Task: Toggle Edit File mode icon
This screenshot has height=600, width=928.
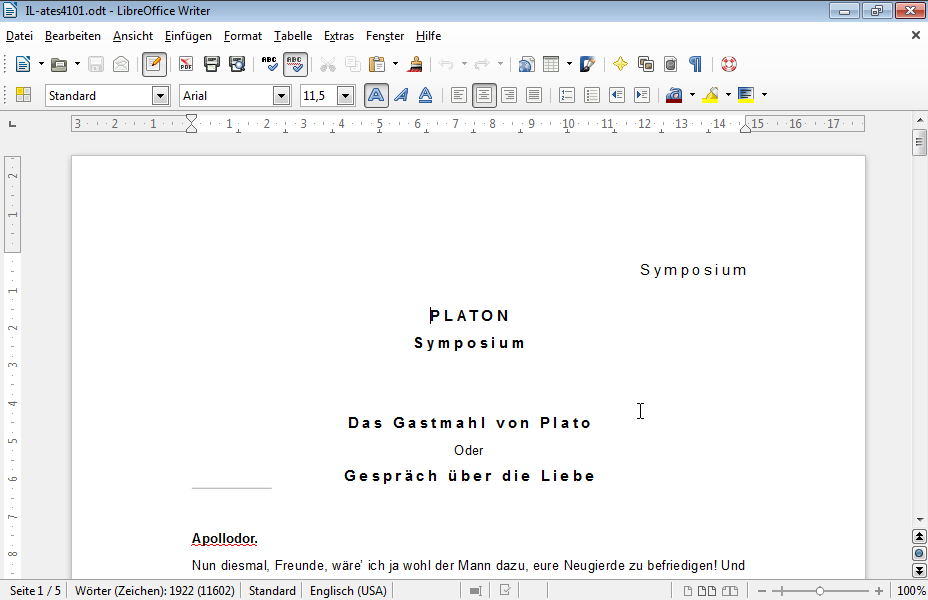Action: [x=154, y=64]
